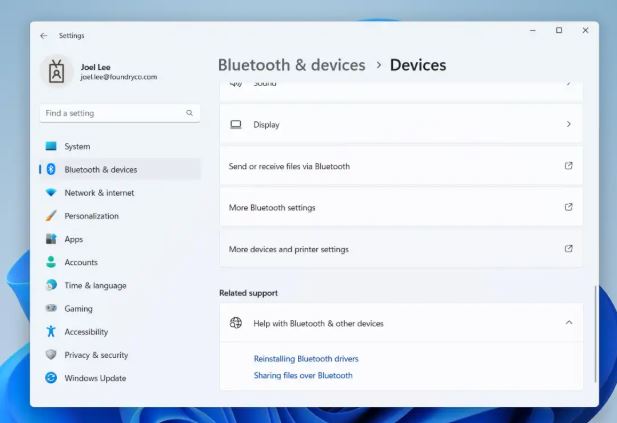Click the back arrow in Settings header

[x=43, y=35]
